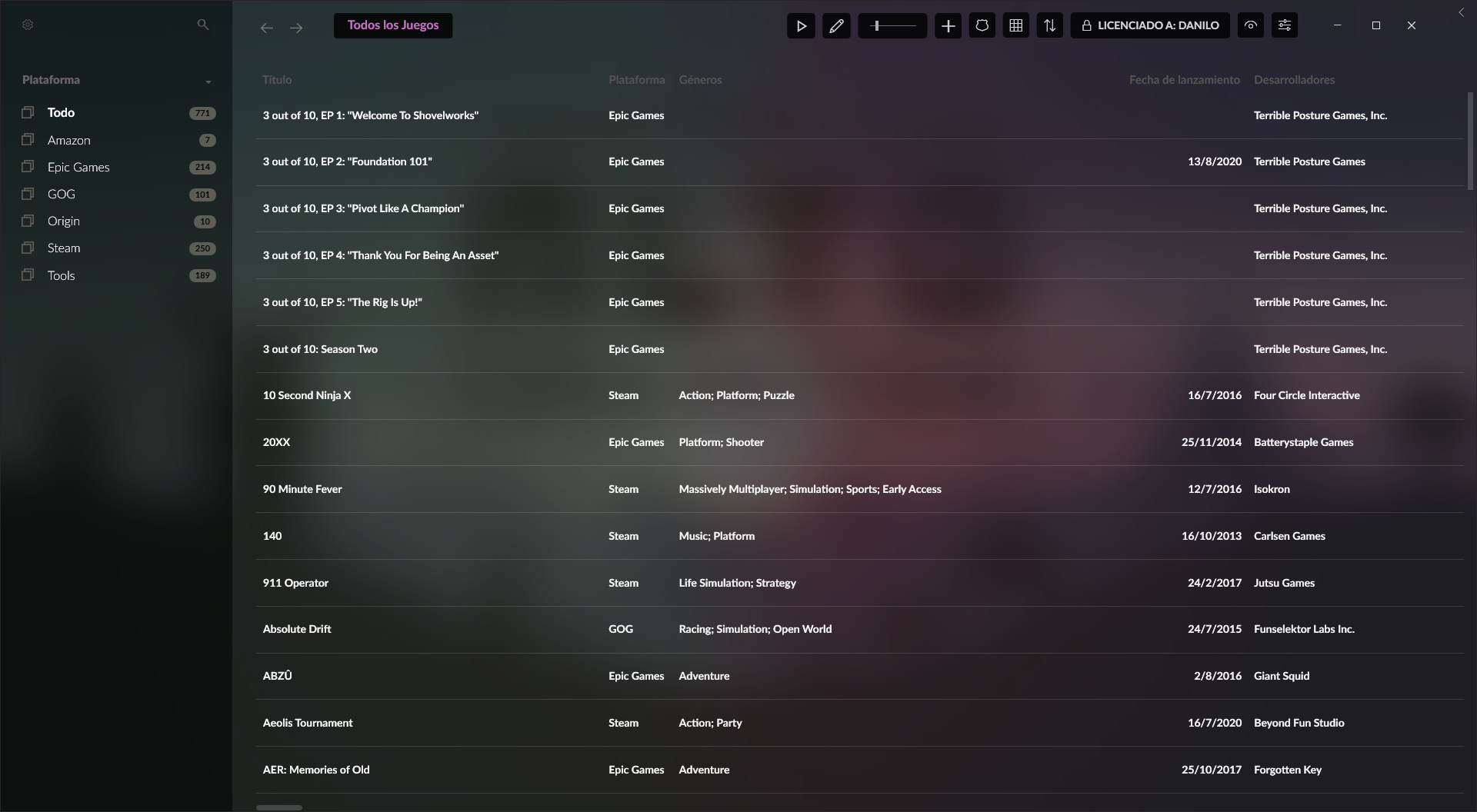Sort by Fecha de lanzamiento header

coord(1184,80)
